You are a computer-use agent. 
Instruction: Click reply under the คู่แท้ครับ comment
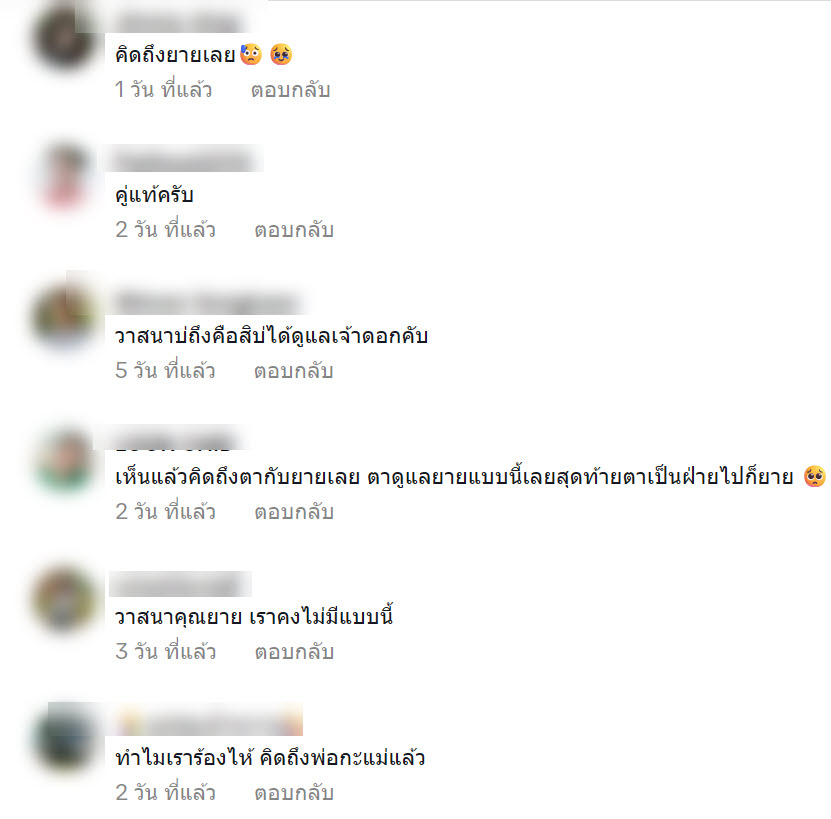pyautogui.click(x=294, y=230)
